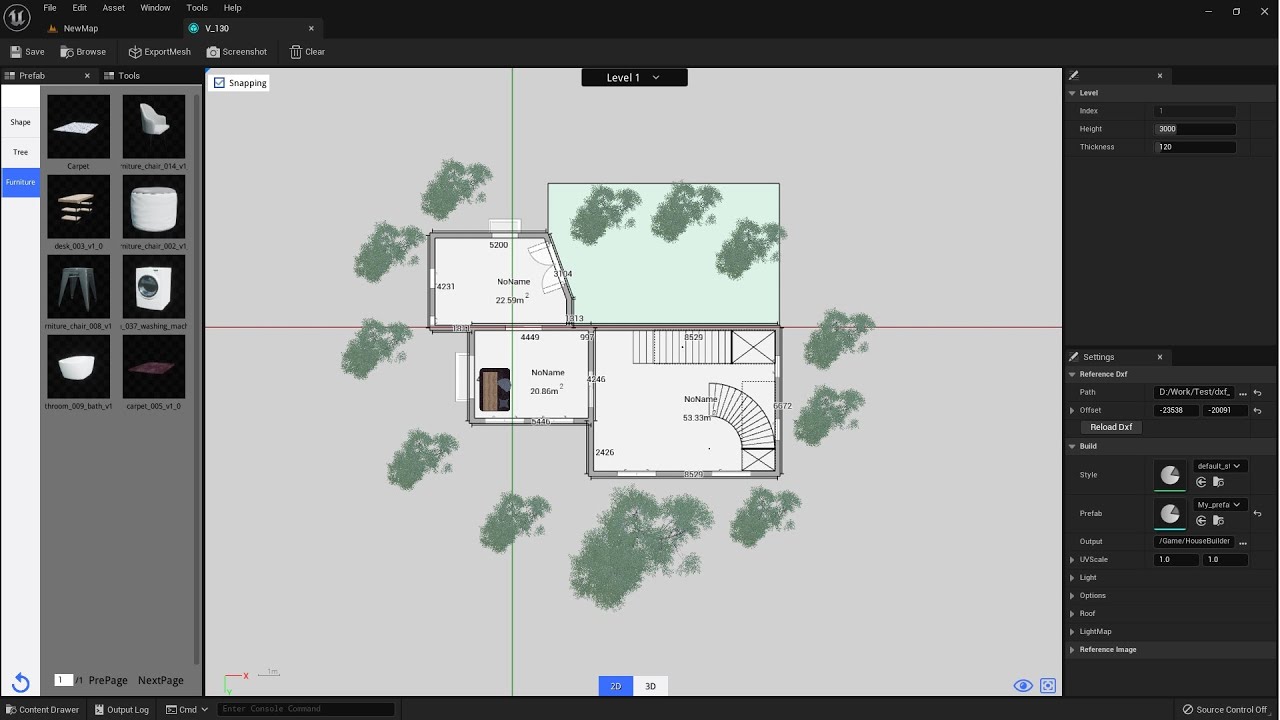Go to NextPage of prefabs

pyautogui.click(x=161, y=681)
